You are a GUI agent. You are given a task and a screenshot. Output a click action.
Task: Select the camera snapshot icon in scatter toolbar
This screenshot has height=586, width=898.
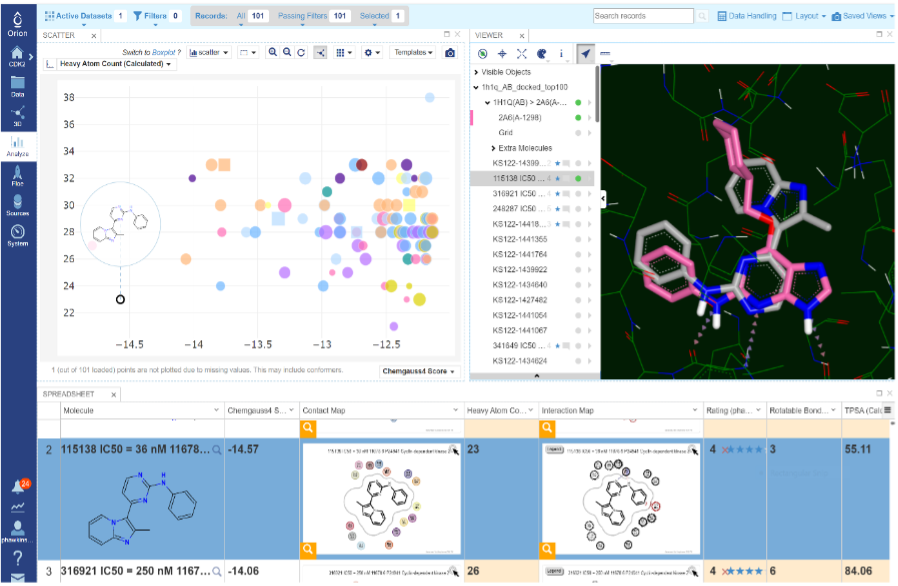[x=451, y=53]
